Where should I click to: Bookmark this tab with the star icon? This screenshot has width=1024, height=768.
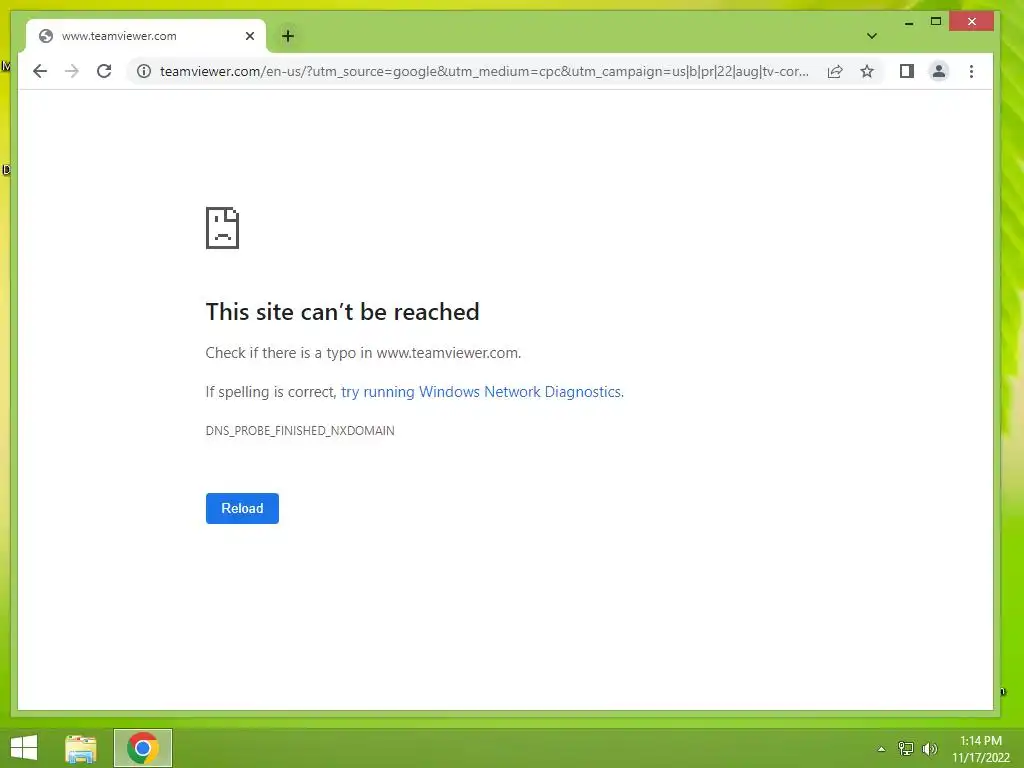867,71
